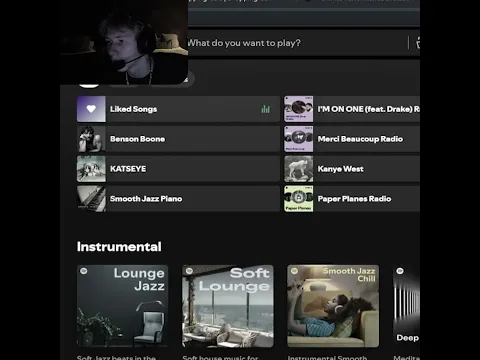Viewport: 480px width, 360px height.
Task: Open the Merci Beaucoup Radio thumbnail
Action: (299, 139)
